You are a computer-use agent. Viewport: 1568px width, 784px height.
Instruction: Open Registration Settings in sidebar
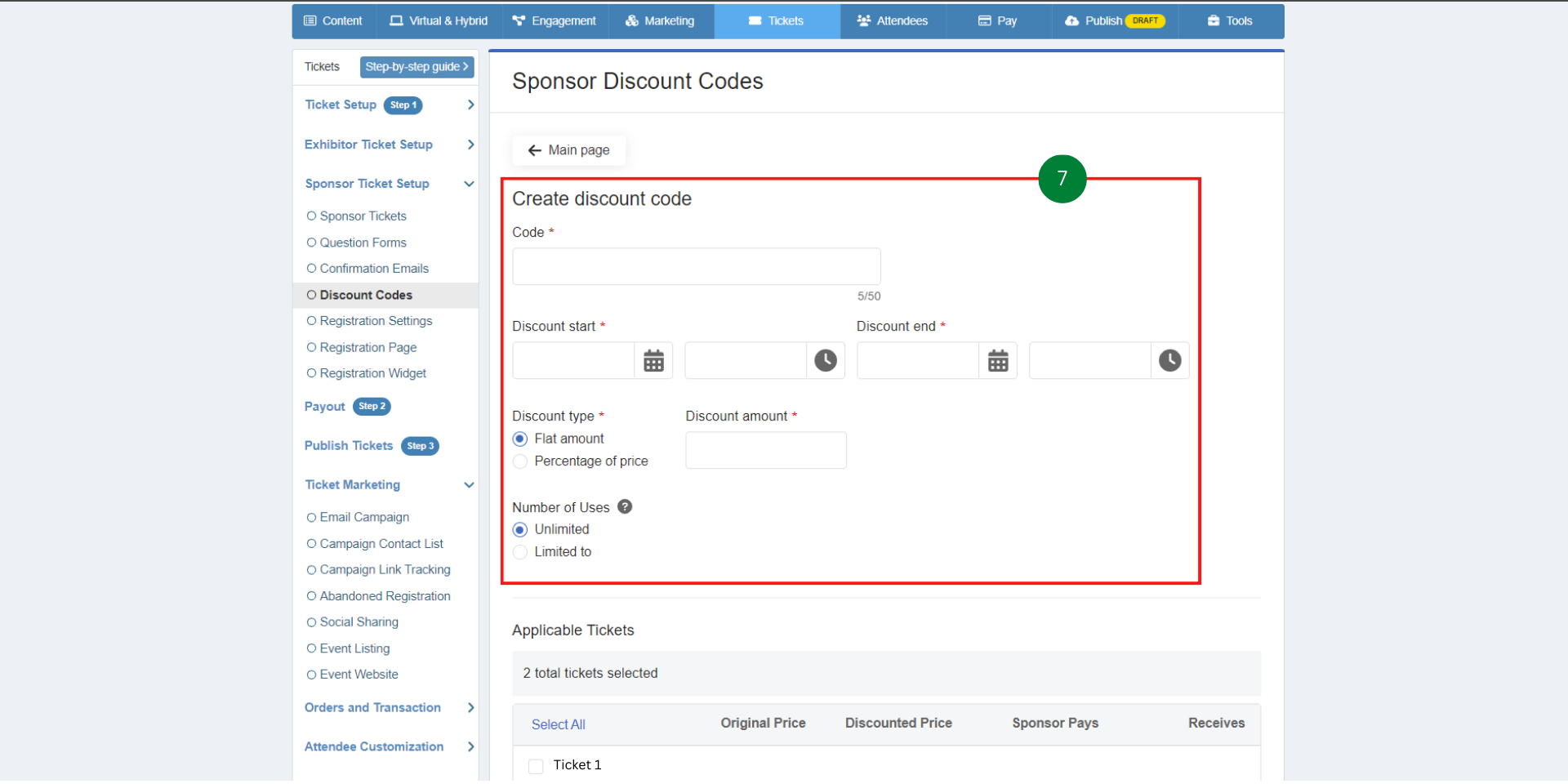[x=376, y=321]
